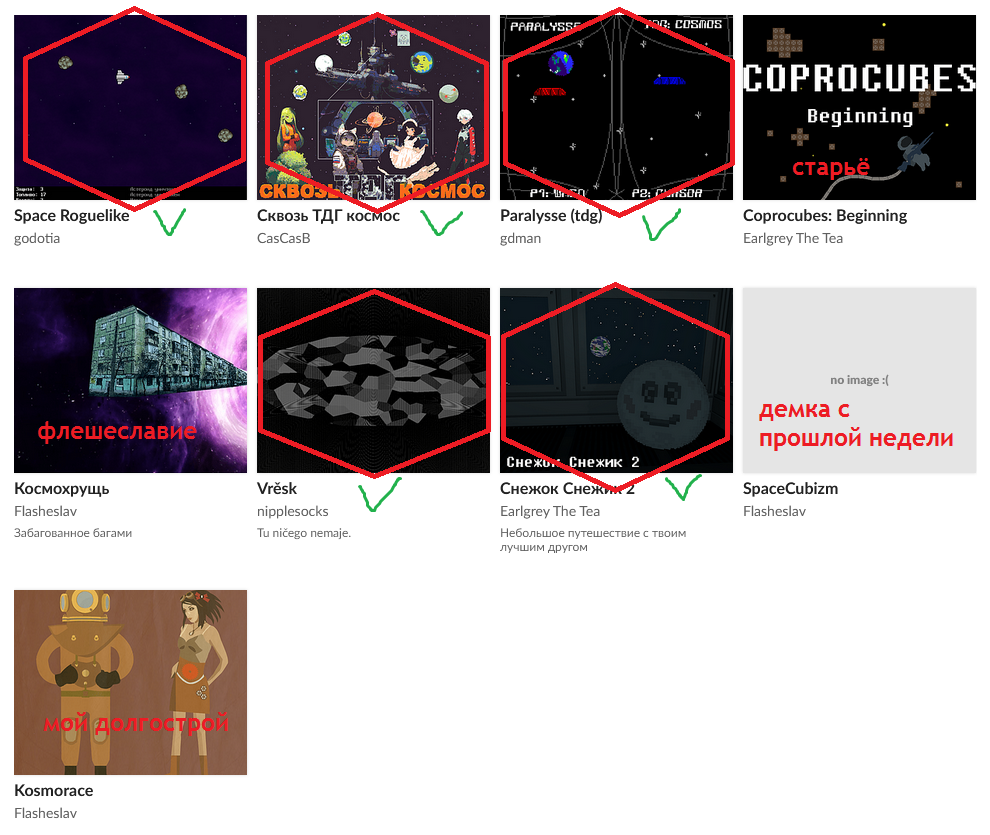Click the Kosmorace title link
990x835 pixels.
point(54,791)
